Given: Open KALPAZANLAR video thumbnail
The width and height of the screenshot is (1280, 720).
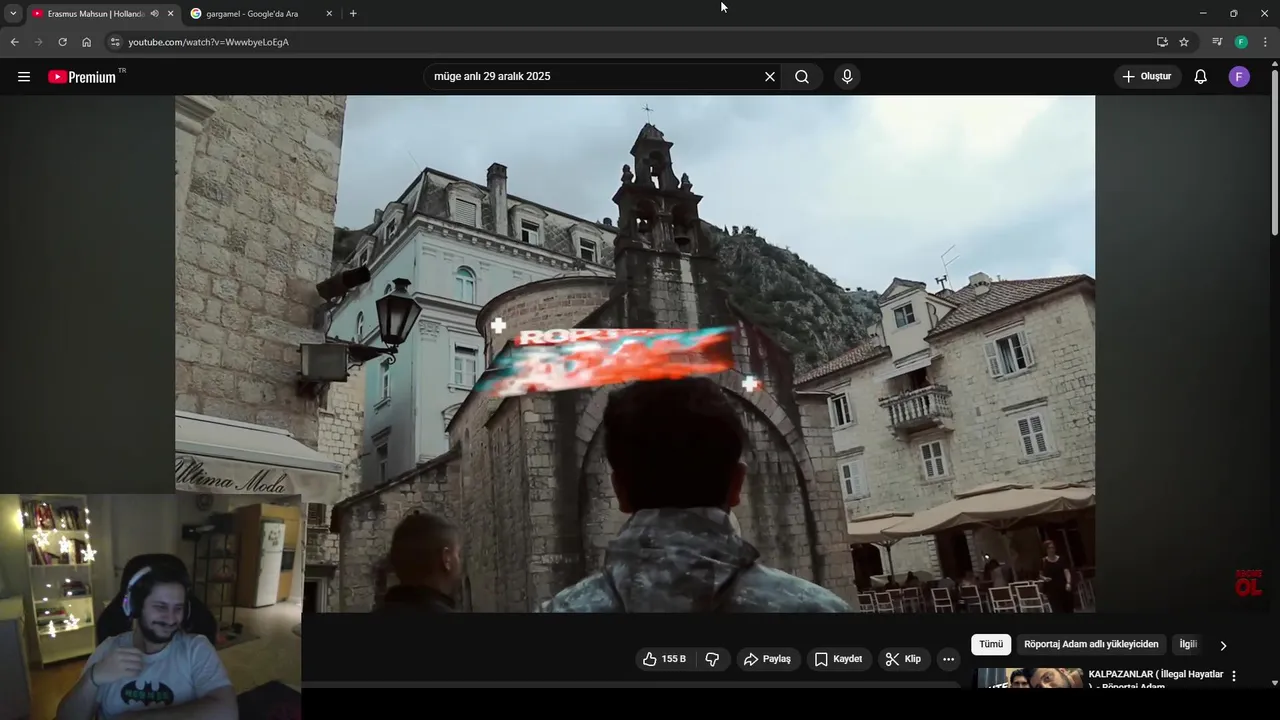Looking at the screenshot, I should click(1030, 679).
